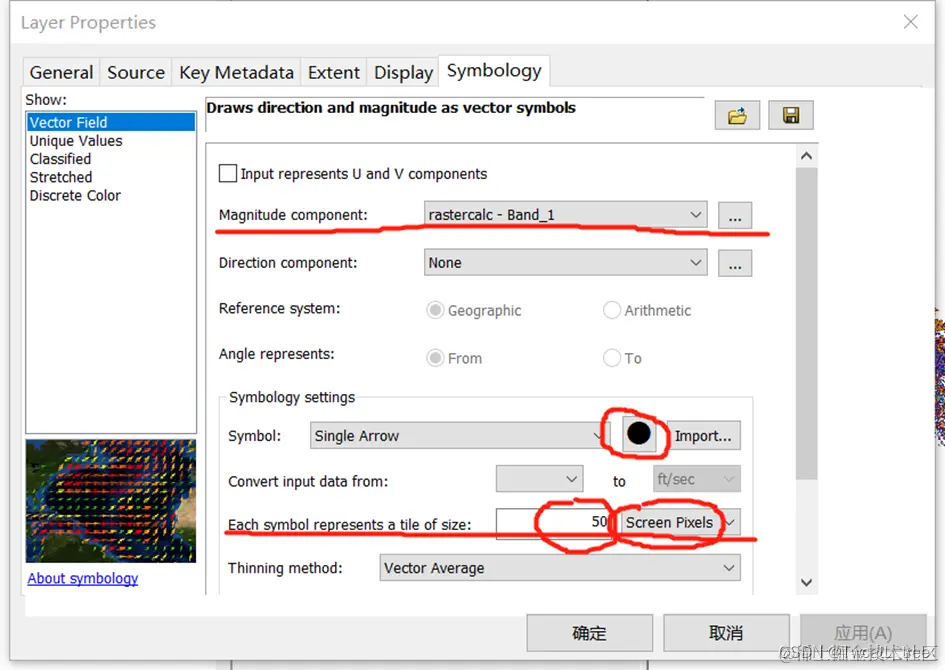Expand the Symbol dropdown showing Single Arrow
This screenshot has height=670, width=945.
[459, 435]
